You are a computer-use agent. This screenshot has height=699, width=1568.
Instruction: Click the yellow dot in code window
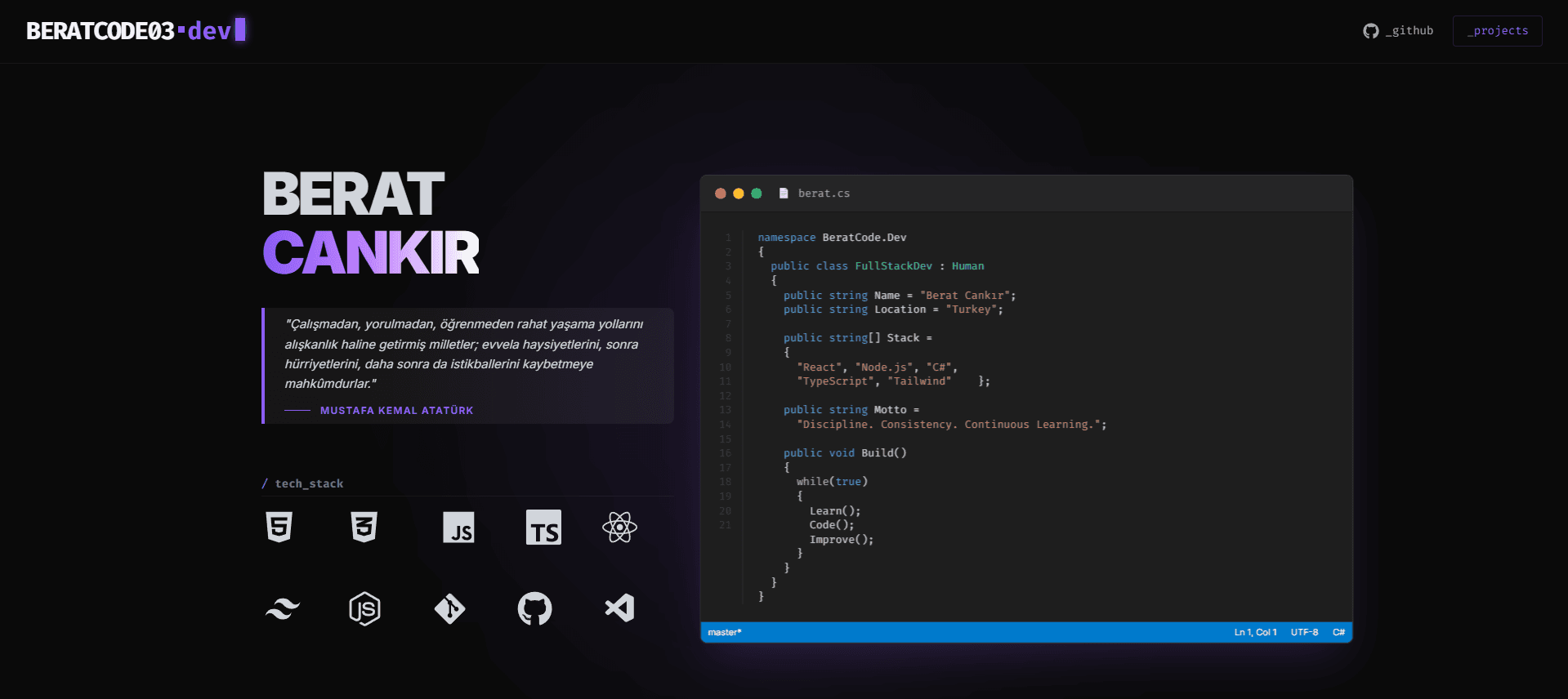click(x=739, y=194)
